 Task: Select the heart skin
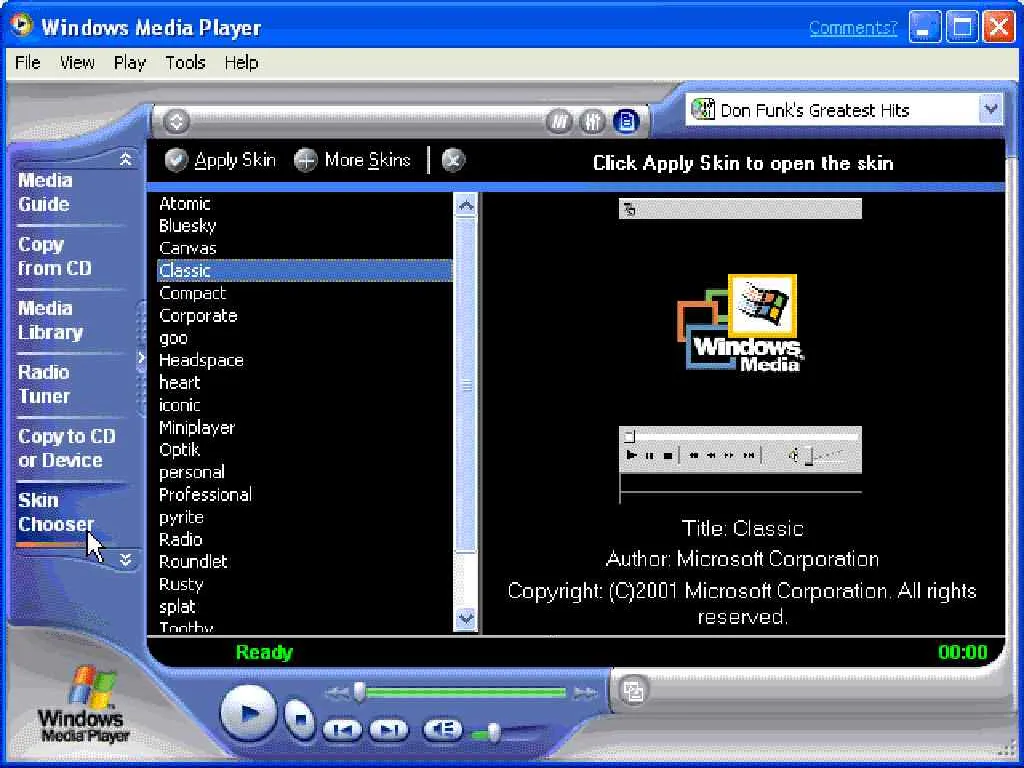point(304,382)
